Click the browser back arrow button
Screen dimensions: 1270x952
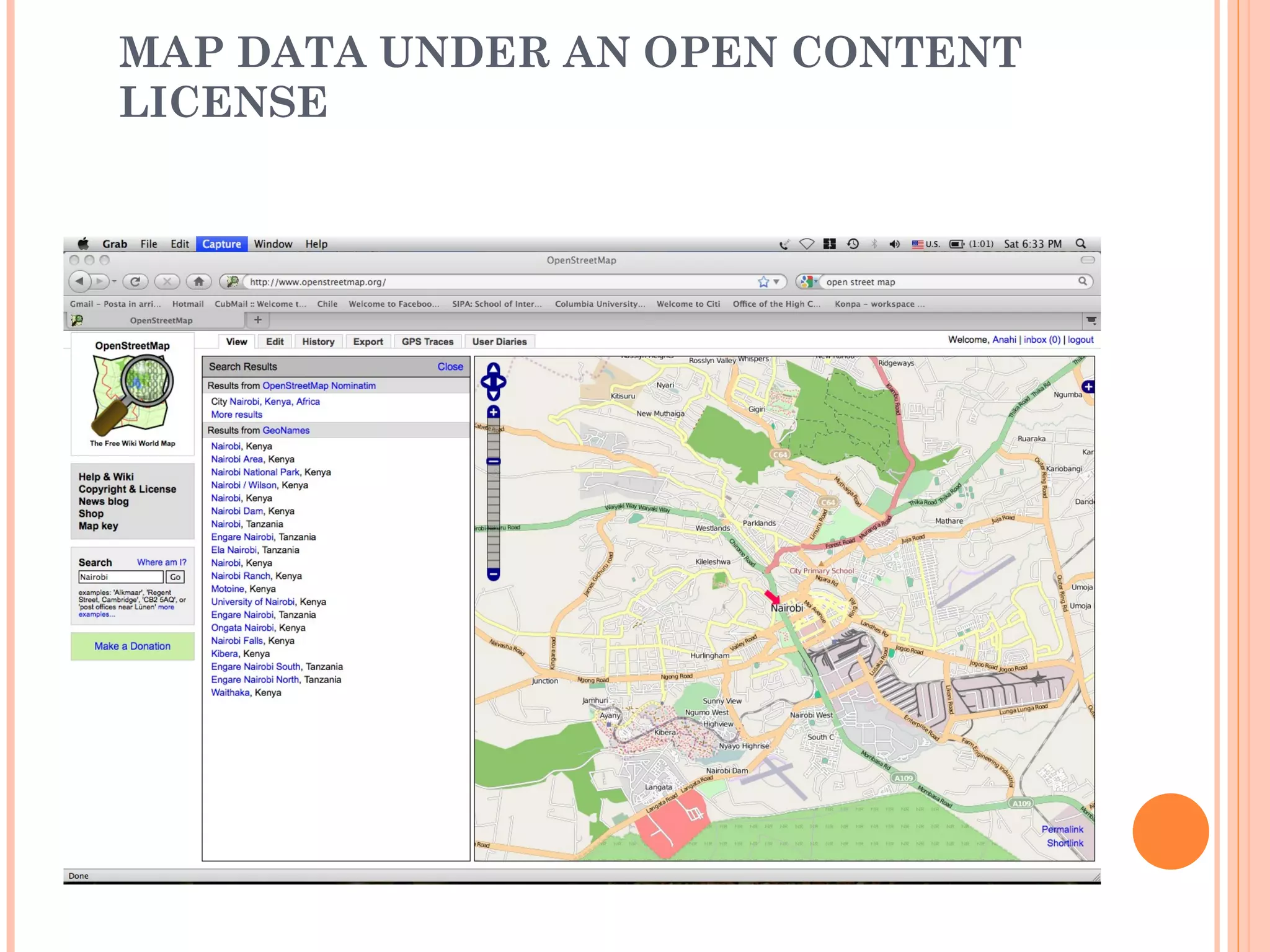pos(79,281)
